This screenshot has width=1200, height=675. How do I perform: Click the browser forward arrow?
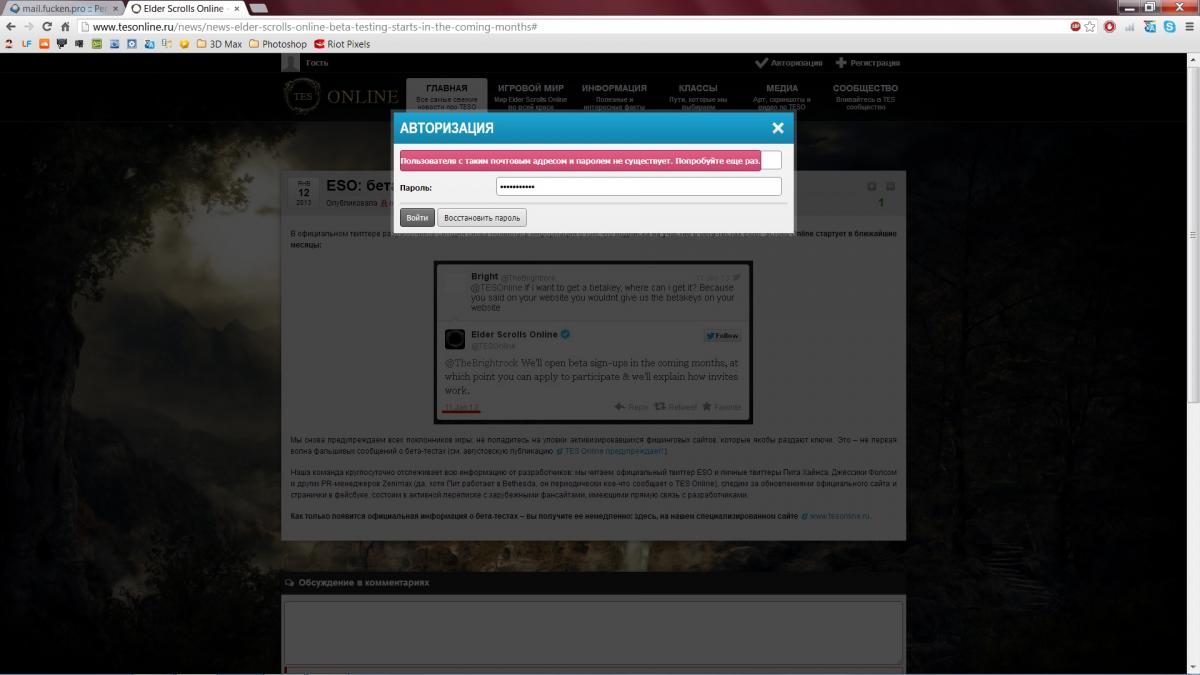(29, 26)
